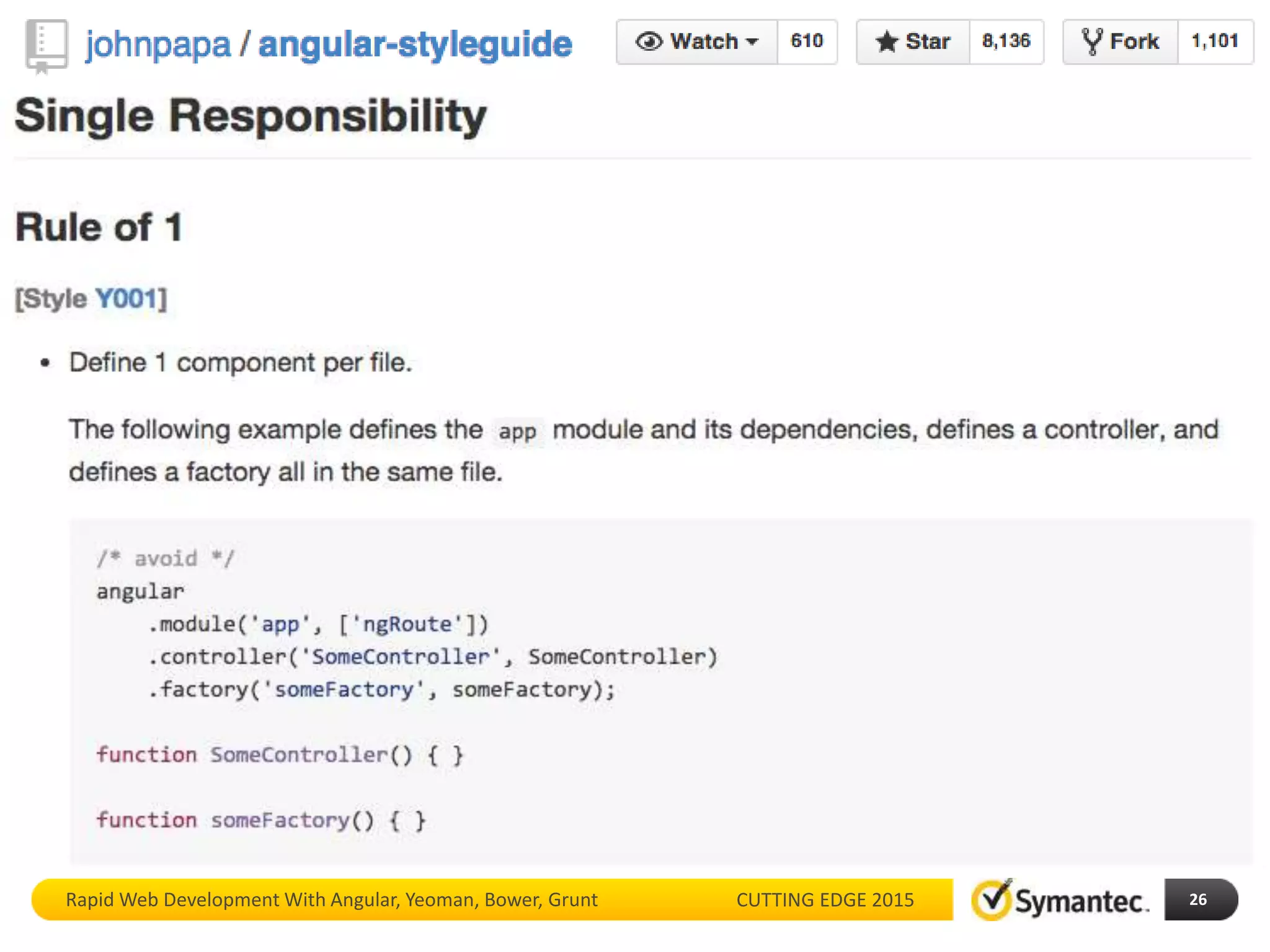Open the forks count 1,101

pos(1215,42)
